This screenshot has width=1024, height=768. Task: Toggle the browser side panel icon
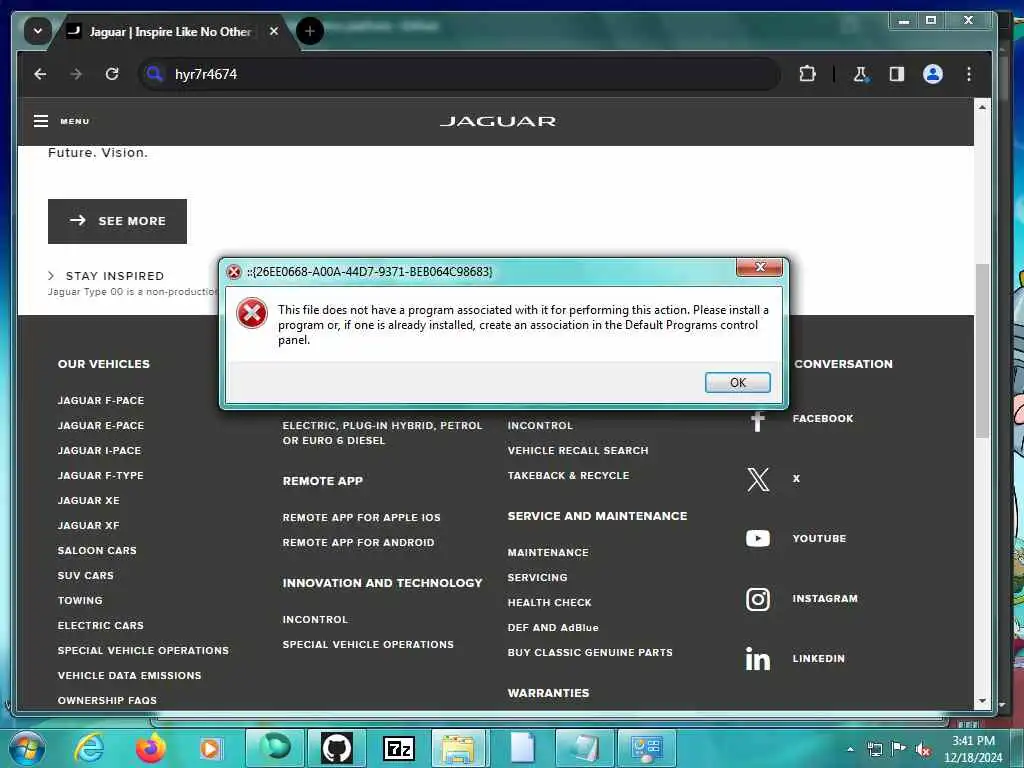click(897, 74)
